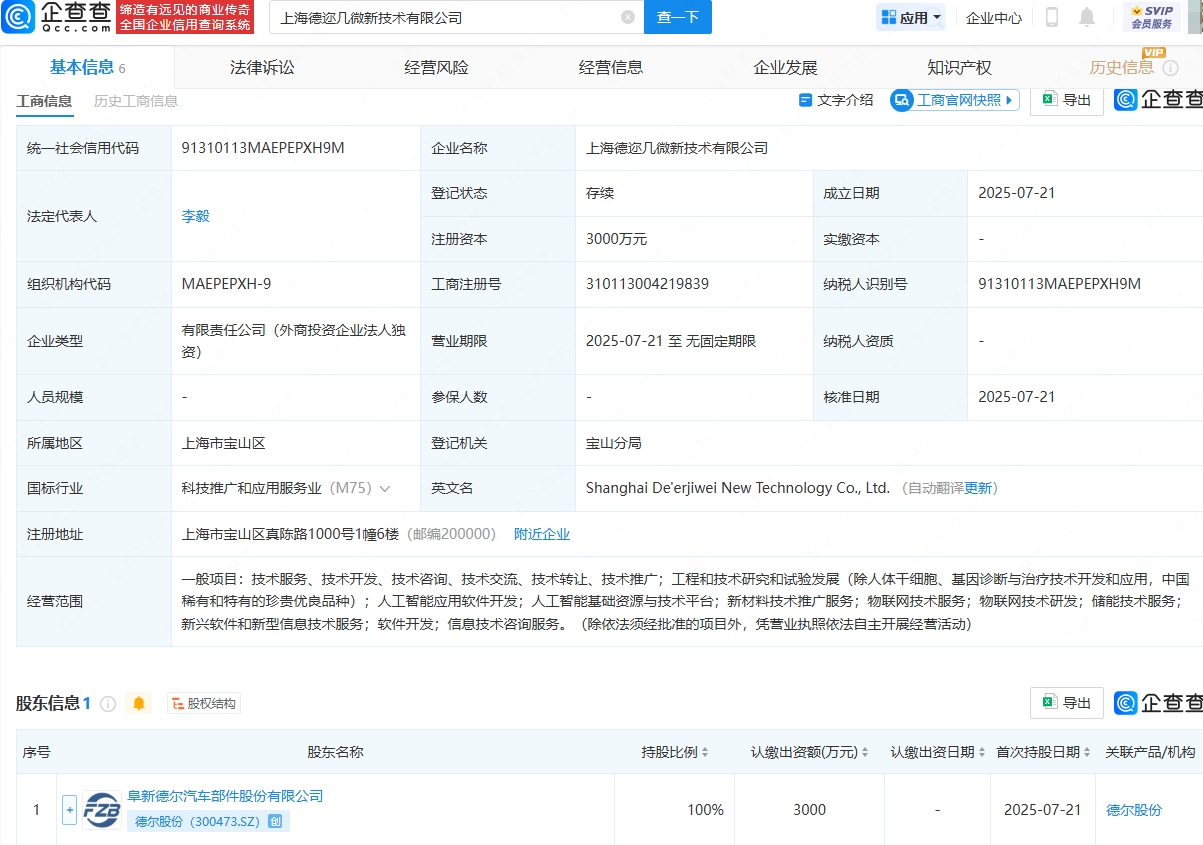Click registration number 310113004219839
Screen dimensions: 1203x845
coord(647,284)
